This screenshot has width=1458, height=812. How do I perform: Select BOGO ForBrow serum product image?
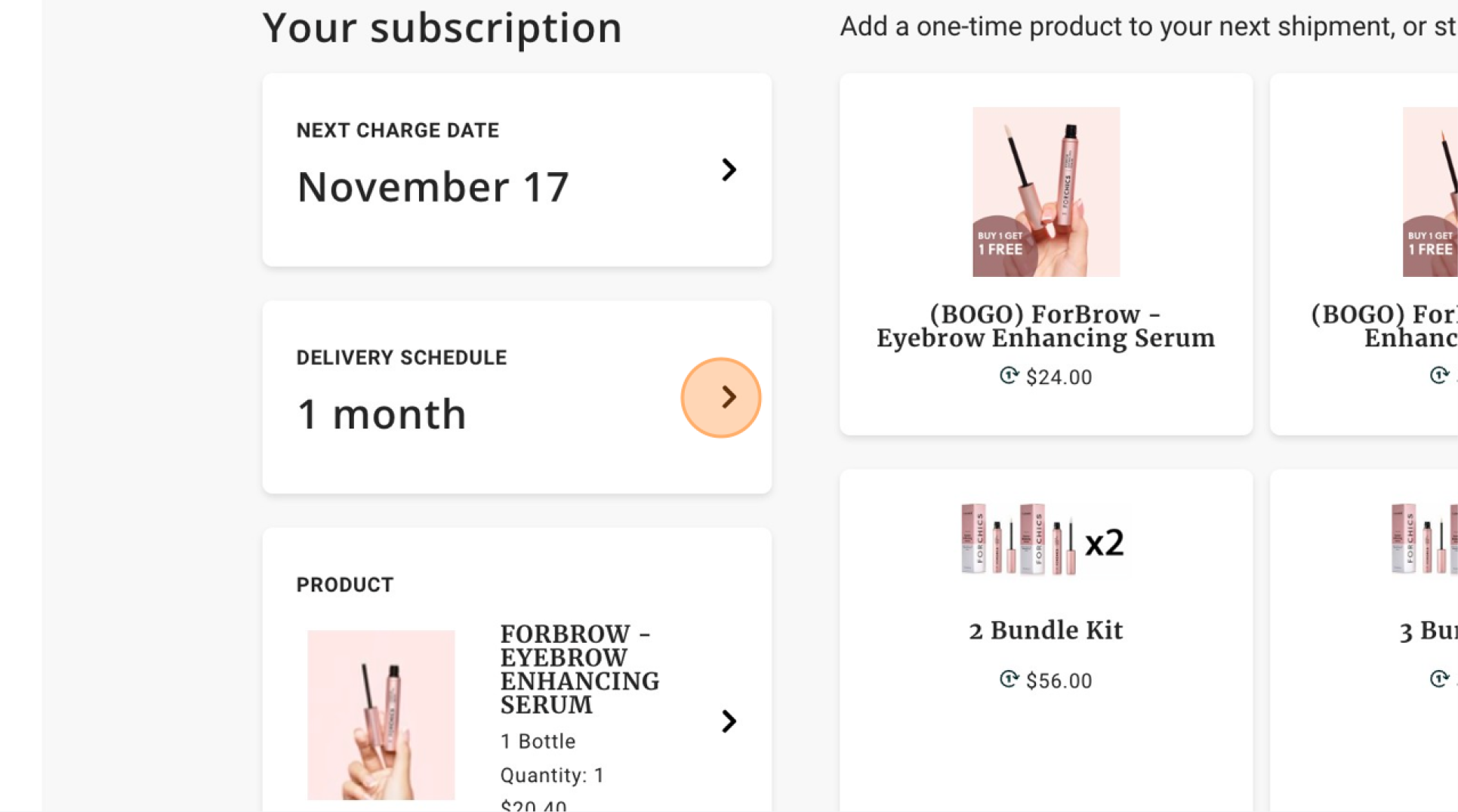pyautogui.click(x=1046, y=192)
